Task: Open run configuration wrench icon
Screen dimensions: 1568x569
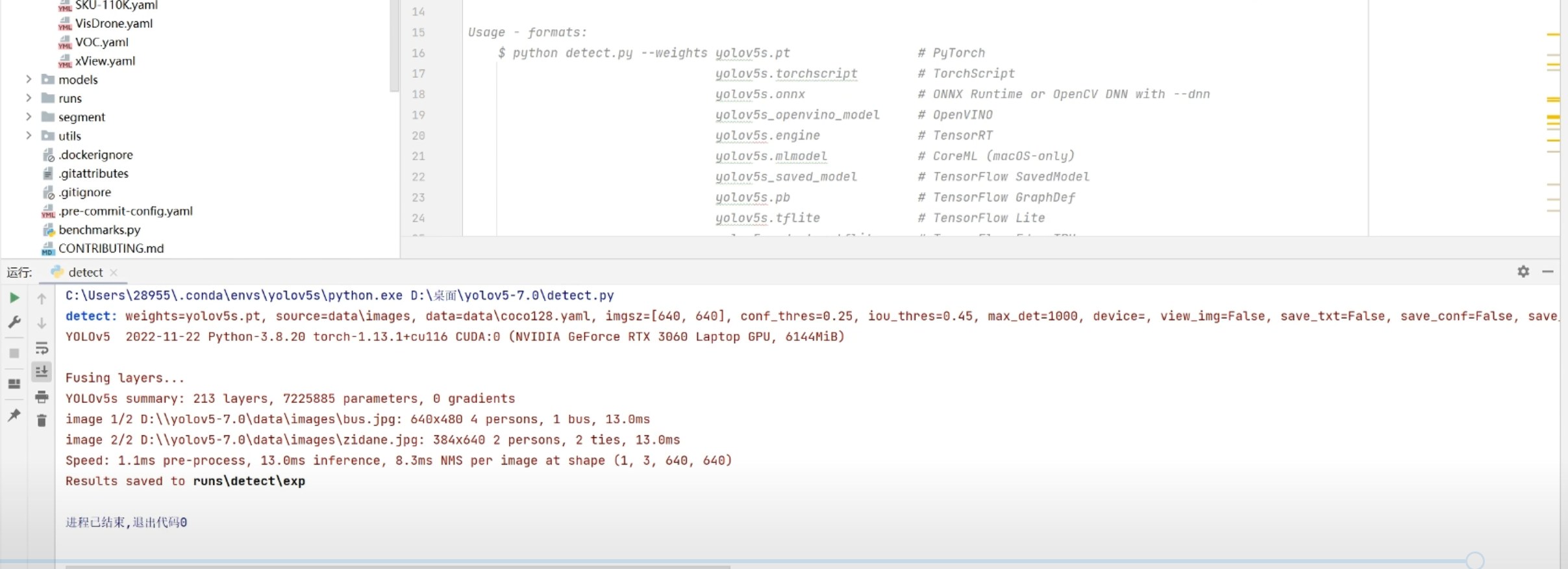Action: 14,322
